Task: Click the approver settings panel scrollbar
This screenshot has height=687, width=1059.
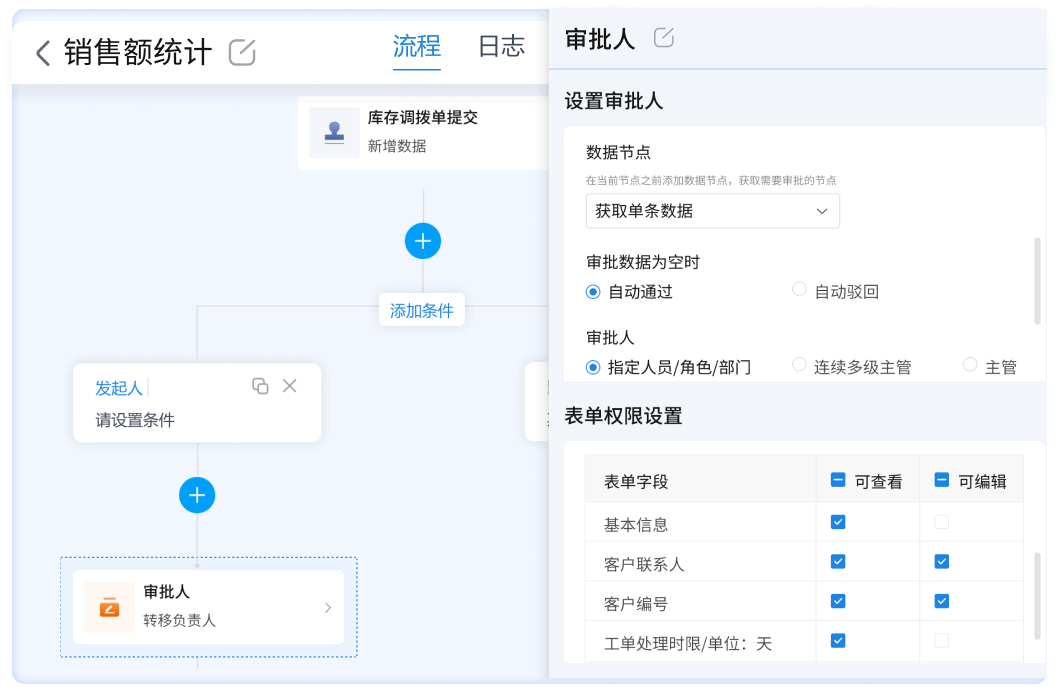Action: [x=1037, y=280]
